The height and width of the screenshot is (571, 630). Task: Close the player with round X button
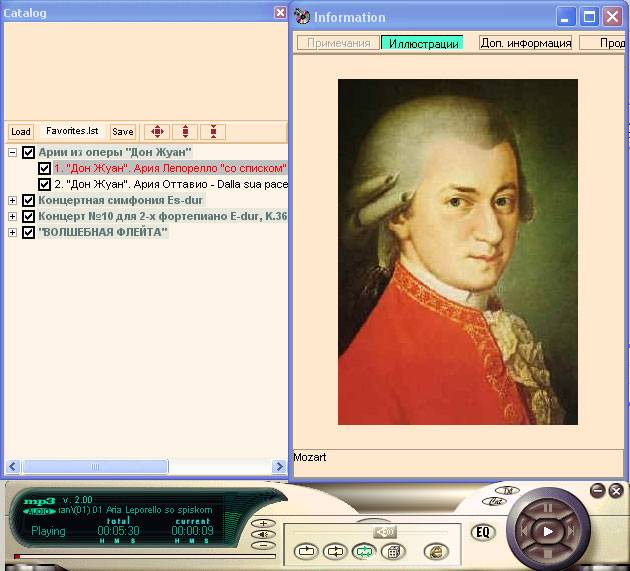[x=616, y=491]
